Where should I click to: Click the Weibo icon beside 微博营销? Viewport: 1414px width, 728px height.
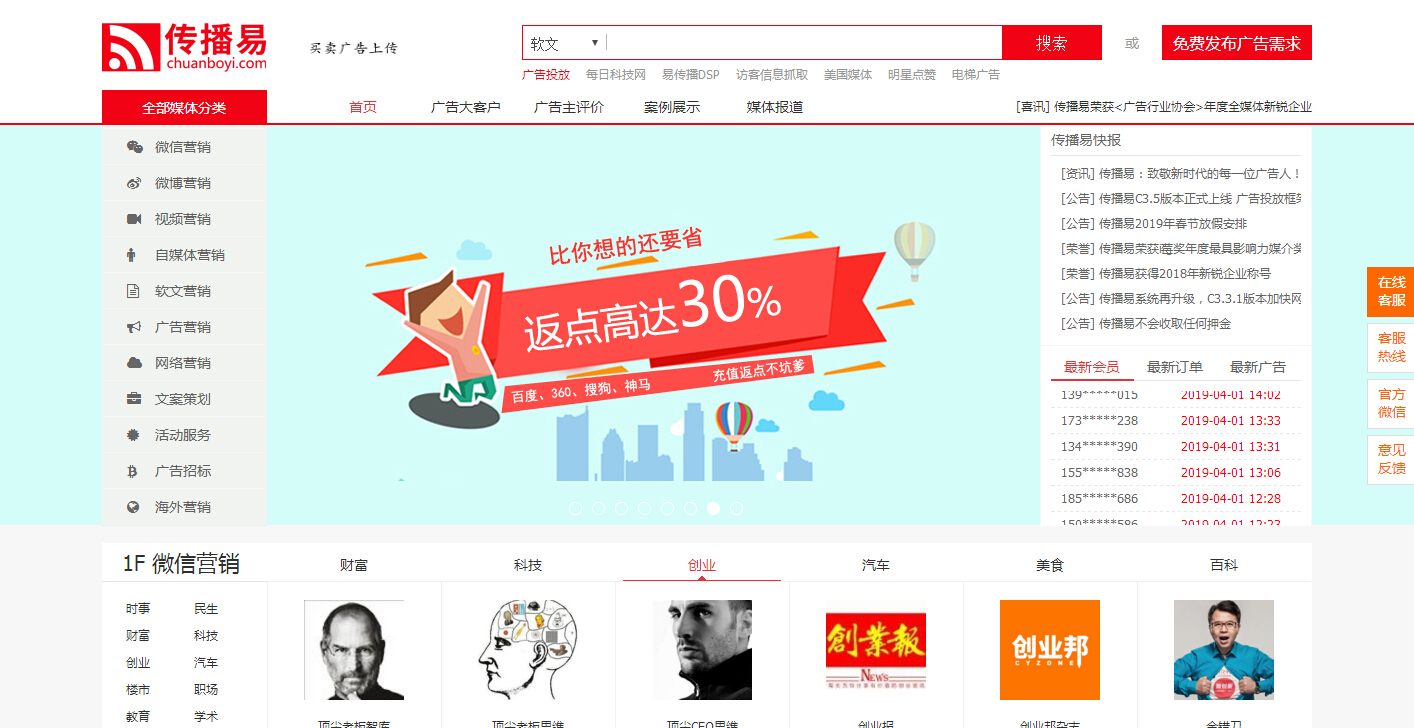[134, 183]
